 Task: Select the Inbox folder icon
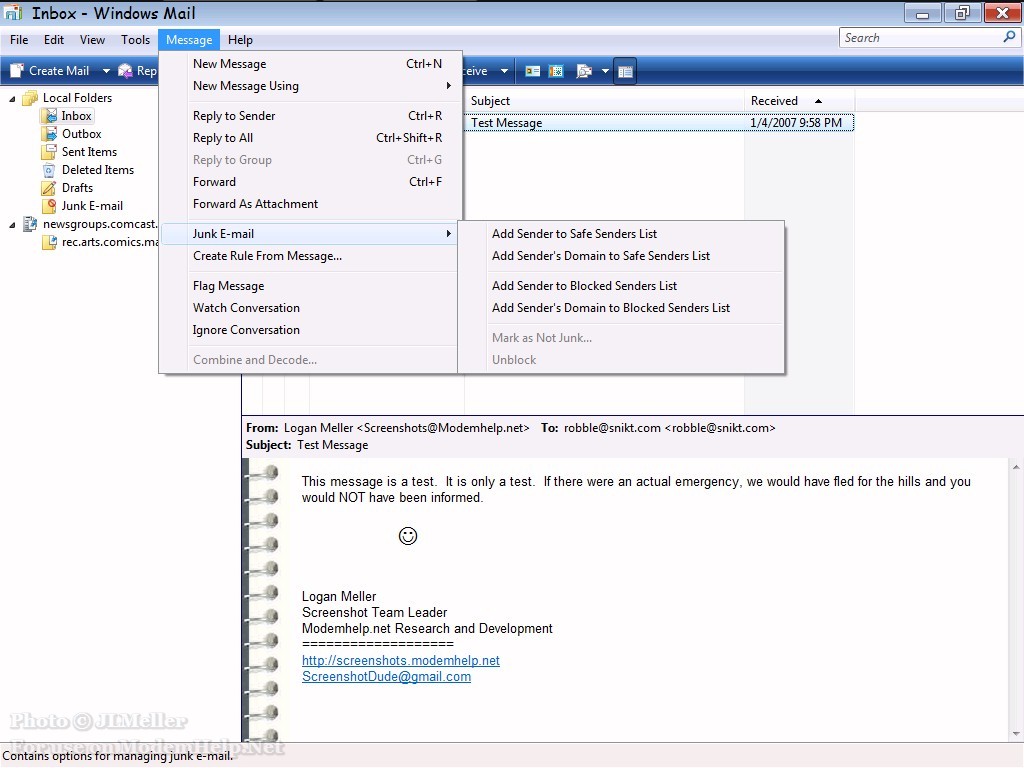50,116
